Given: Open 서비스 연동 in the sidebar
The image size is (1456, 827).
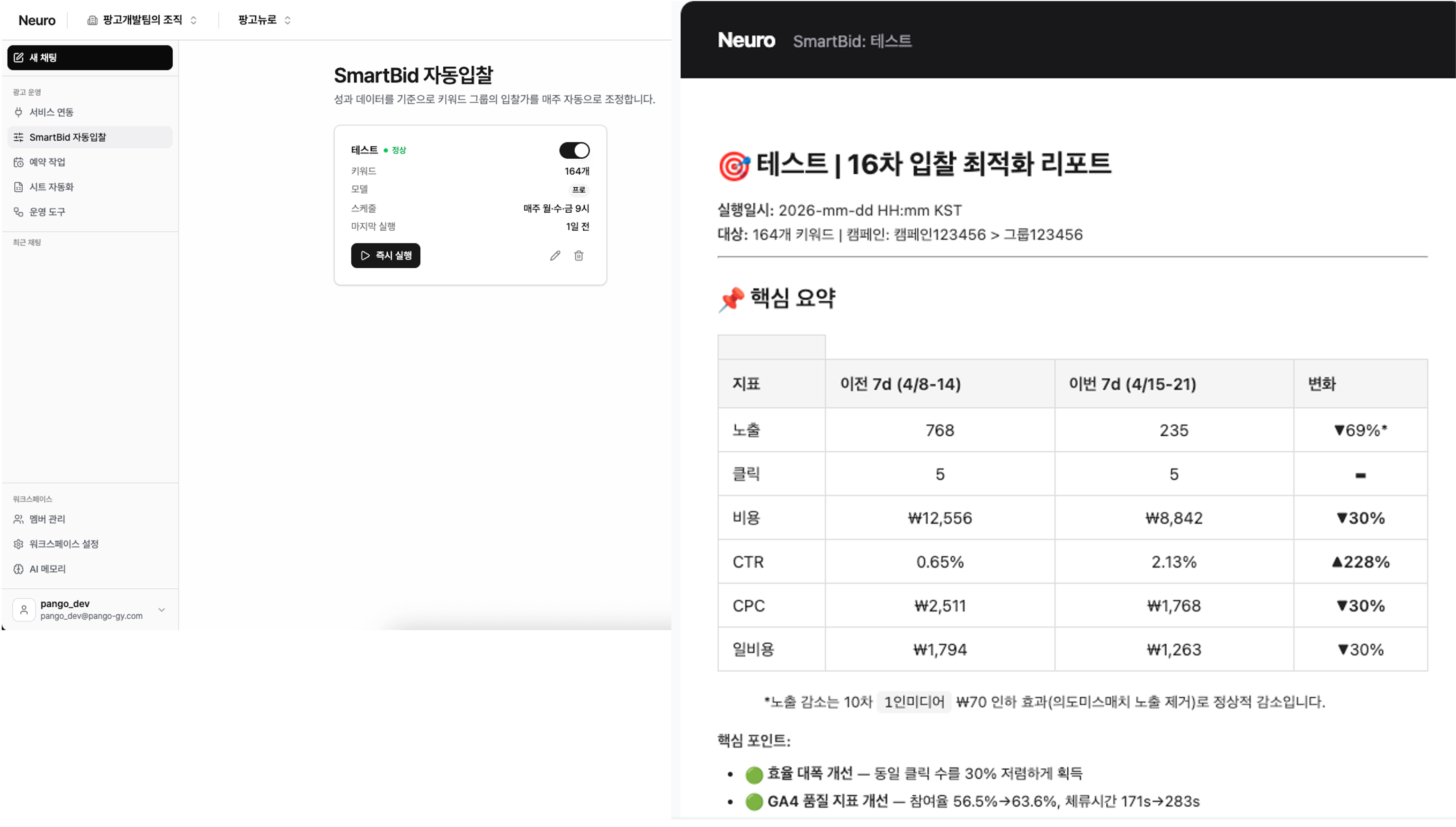Looking at the screenshot, I should pyautogui.click(x=89, y=112).
